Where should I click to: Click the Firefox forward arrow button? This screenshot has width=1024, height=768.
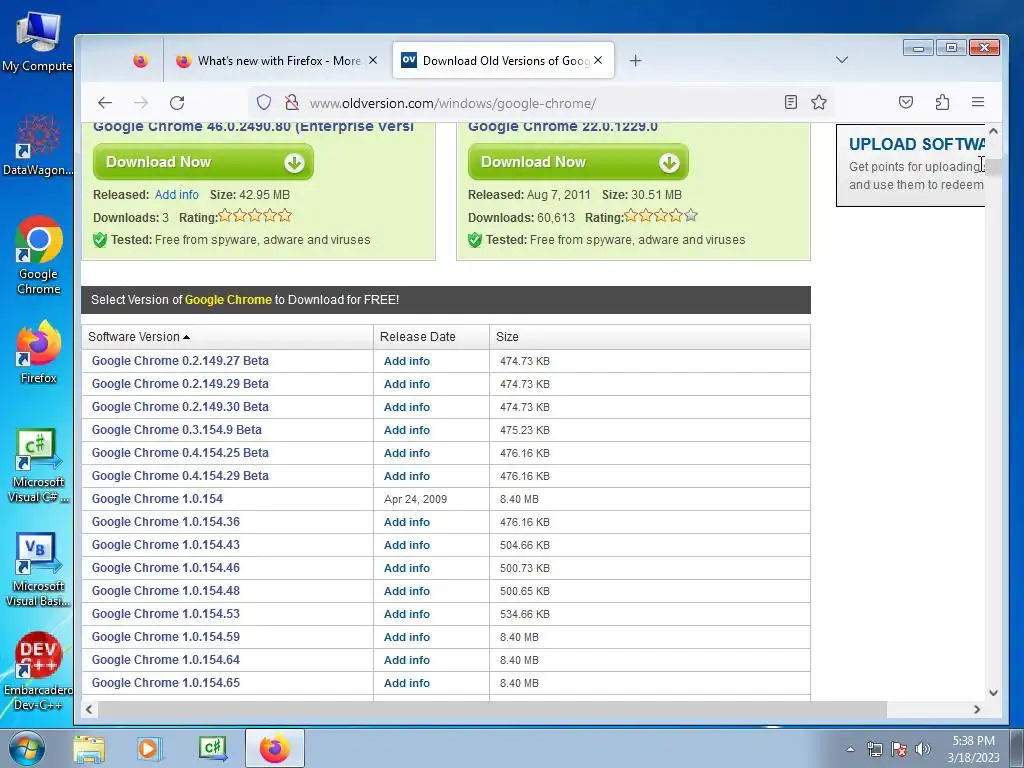[140, 103]
